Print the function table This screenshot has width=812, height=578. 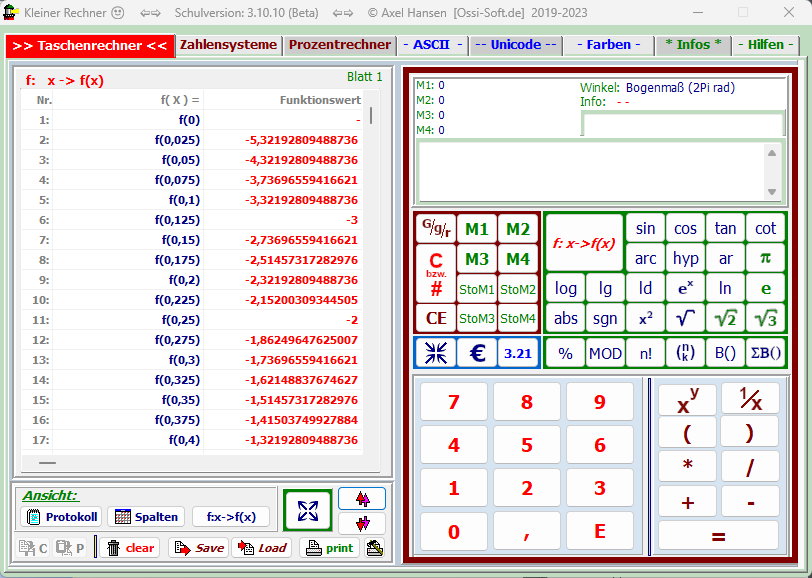[329, 548]
